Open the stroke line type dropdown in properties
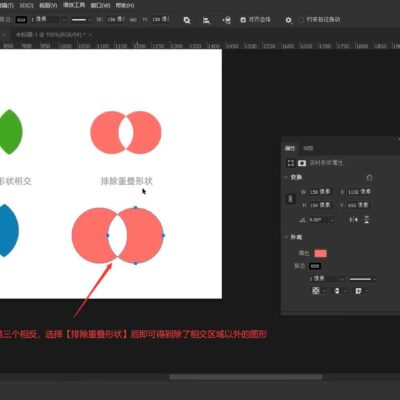The image size is (400, 400). point(362,279)
